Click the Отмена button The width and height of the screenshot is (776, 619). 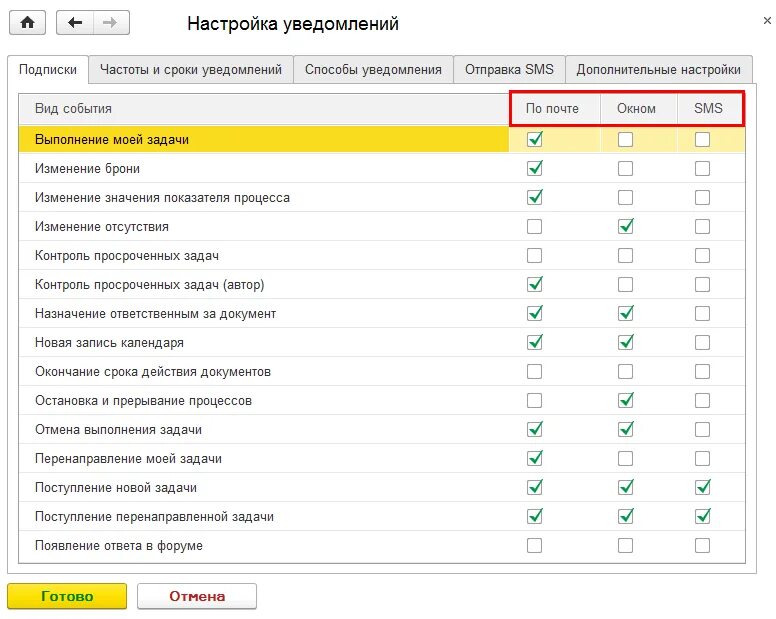(197, 596)
